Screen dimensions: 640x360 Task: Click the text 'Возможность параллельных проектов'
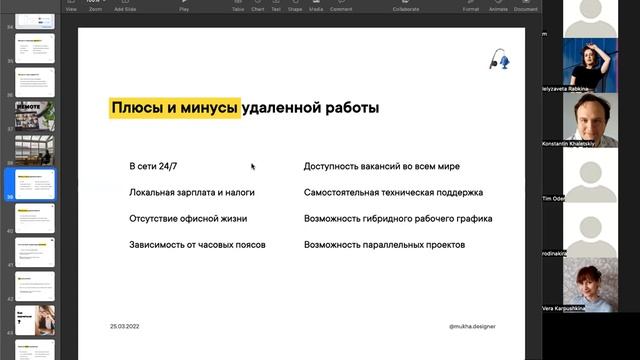coord(384,244)
